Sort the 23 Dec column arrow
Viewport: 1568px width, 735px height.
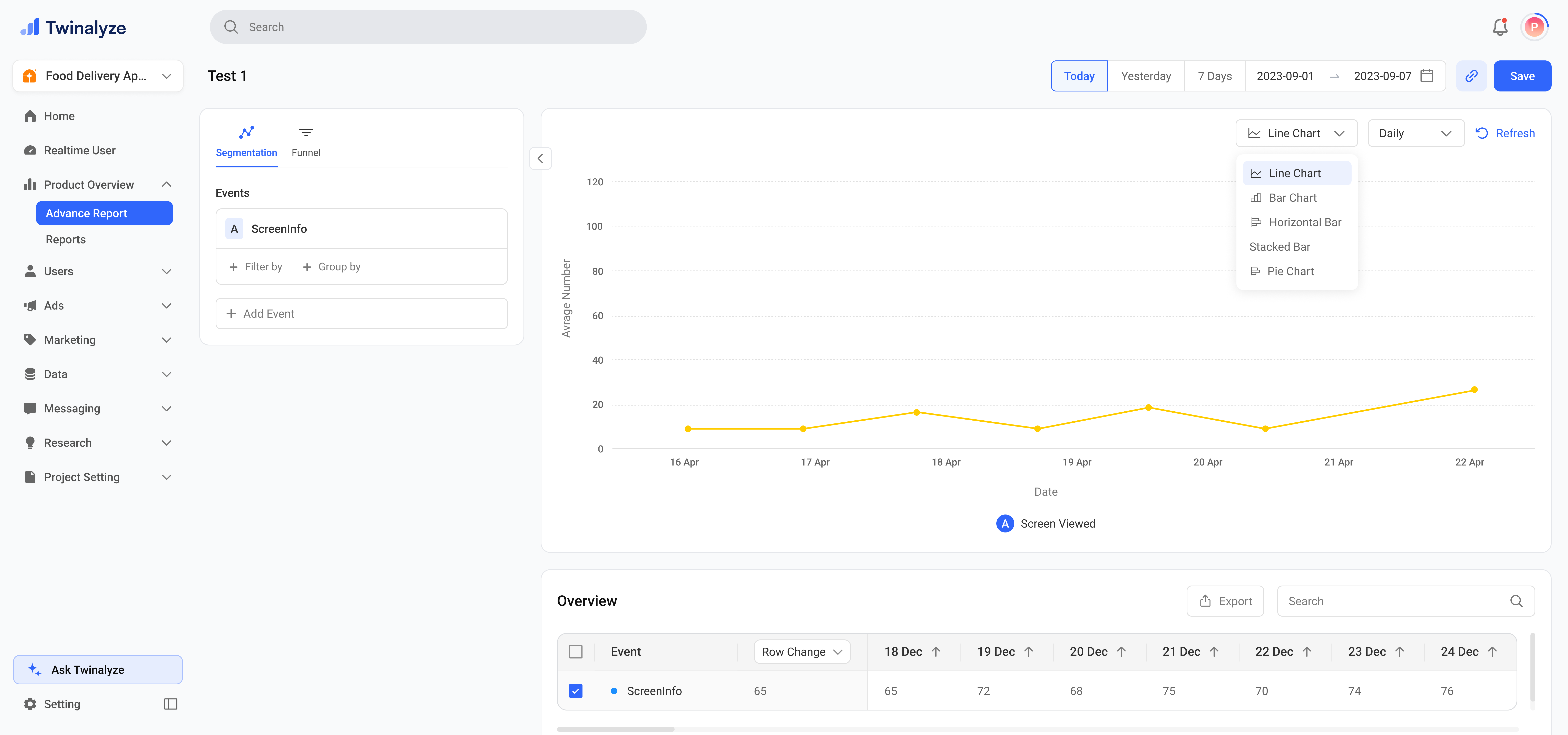click(x=1399, y=652)
